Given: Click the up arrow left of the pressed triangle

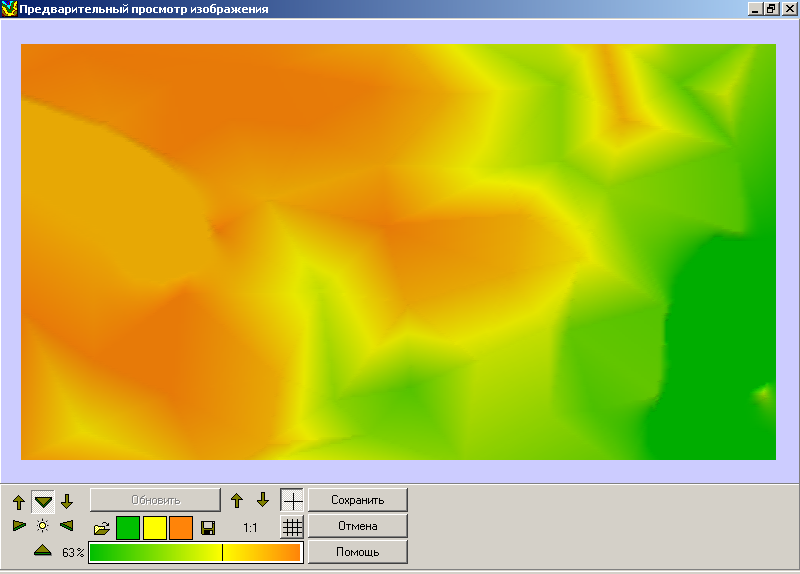Looking at the screenshot, I should tap(19, 502).
